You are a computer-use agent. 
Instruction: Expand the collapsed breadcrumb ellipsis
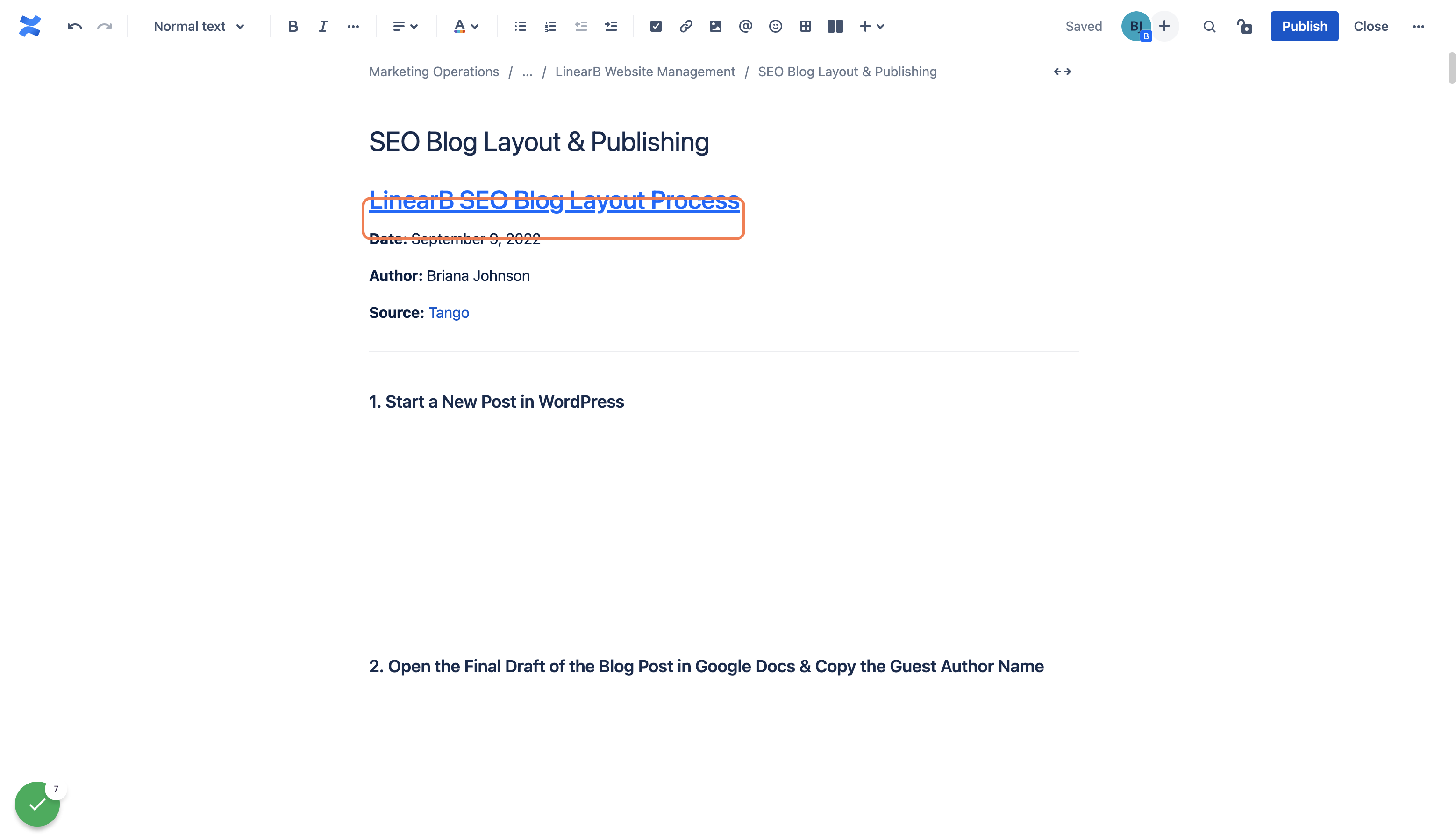(528, 72)
